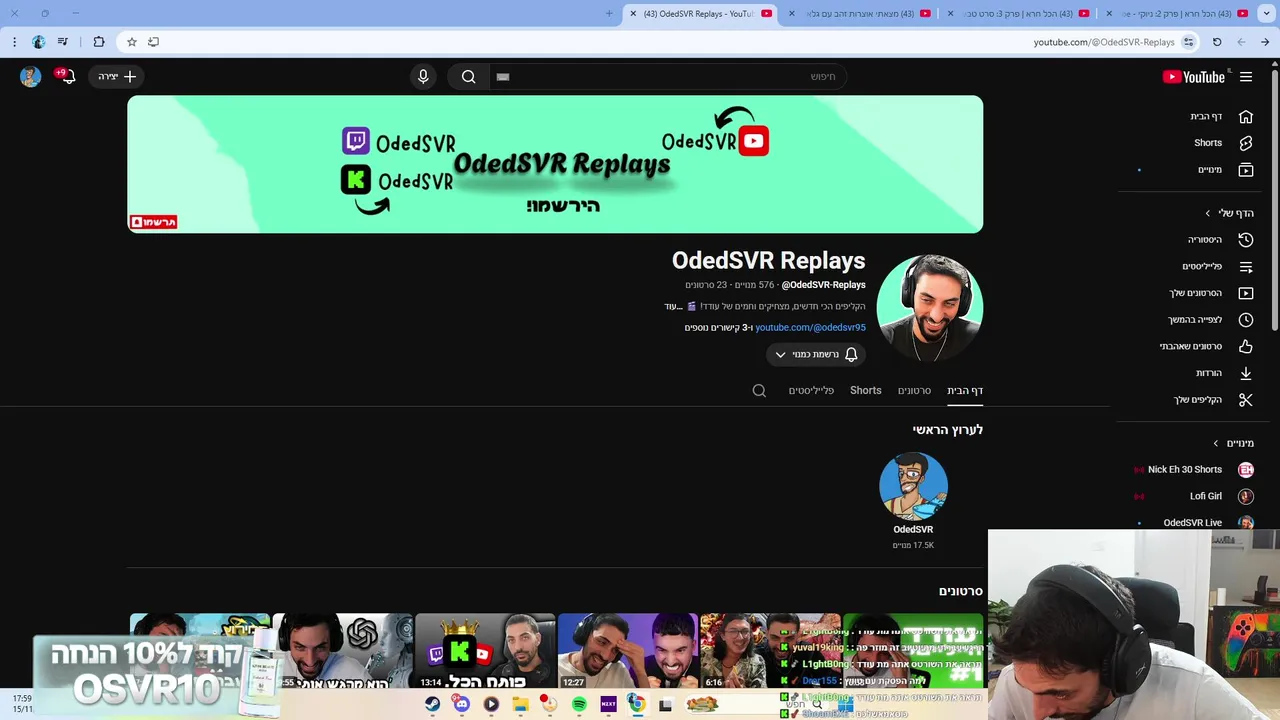Open the video thumbnail with 6:16 duration
The height and width of the screenshot is (720, 1280).
pyautogui.click(x=770, y=651)
